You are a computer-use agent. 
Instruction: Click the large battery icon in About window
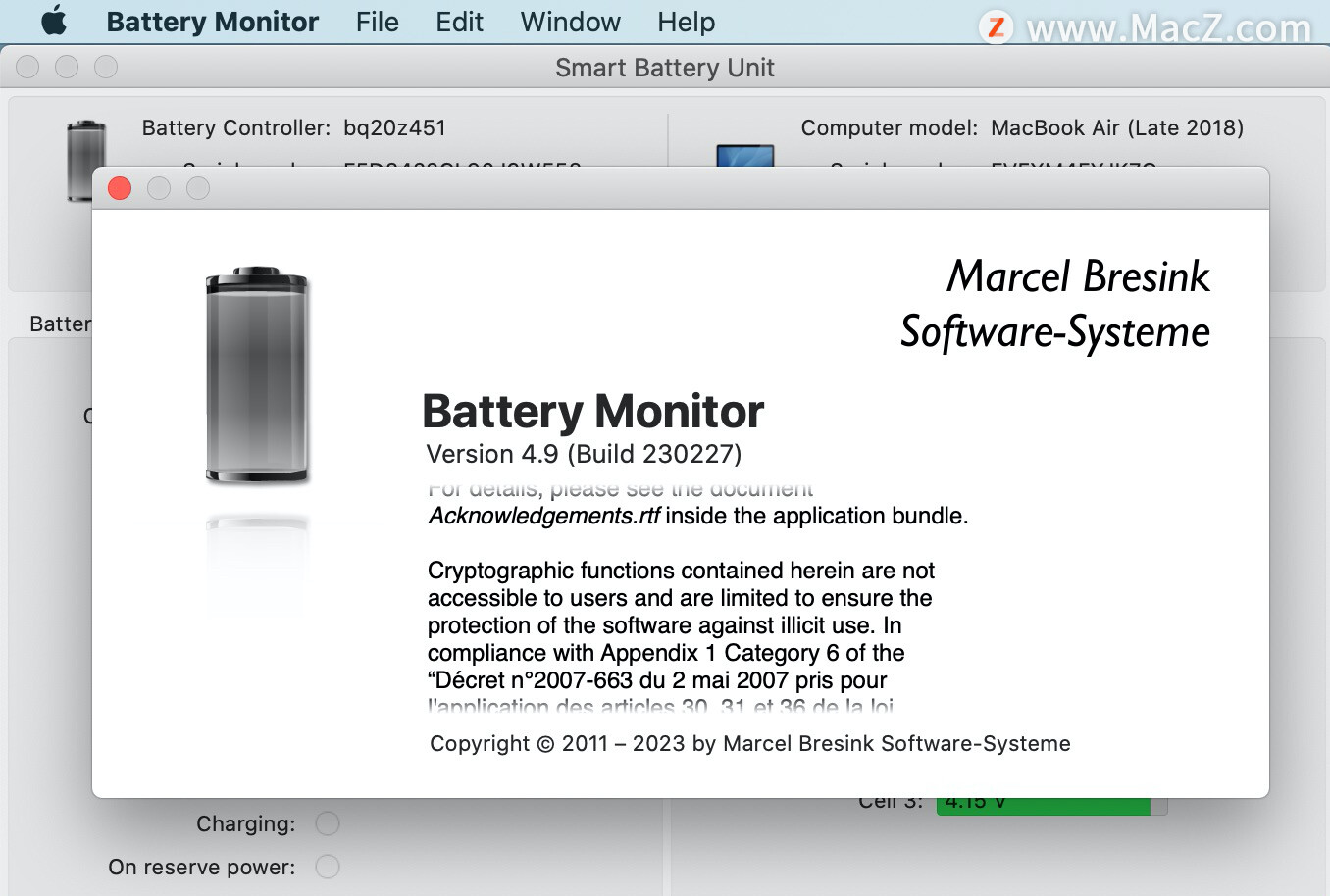(x=257, y=374)
